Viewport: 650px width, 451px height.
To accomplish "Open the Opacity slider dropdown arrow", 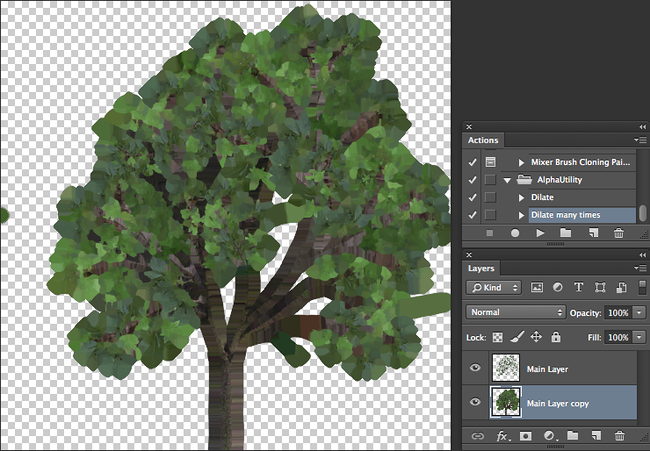I will tap(639, 312).
